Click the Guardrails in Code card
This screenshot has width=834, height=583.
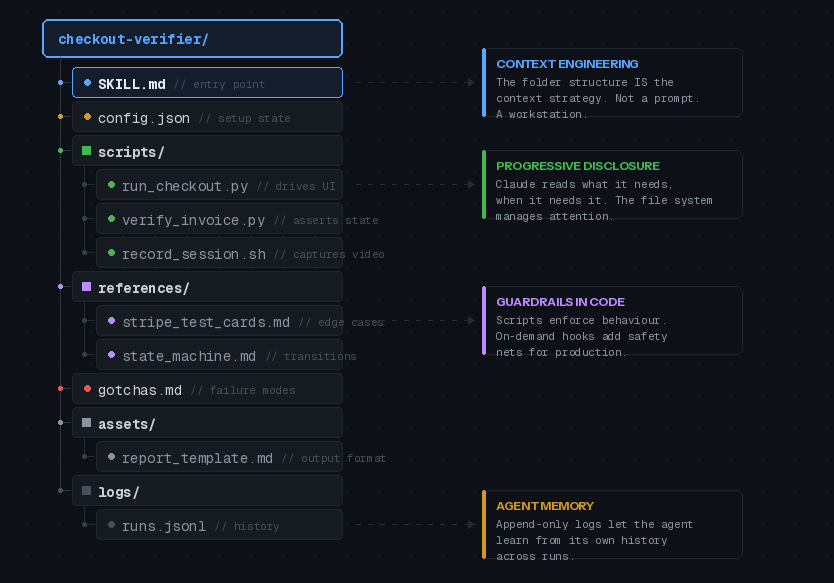coord(612,321)
